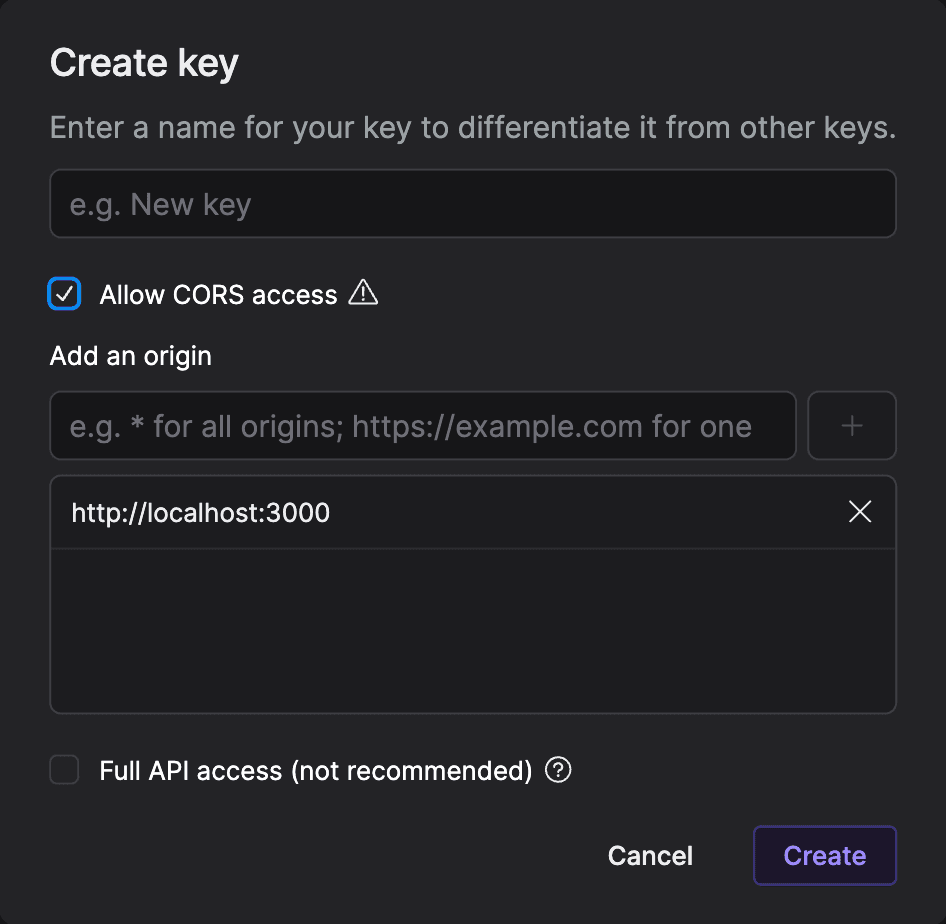Click into the Add an origin text field
Screen dimensions: 946x924
(423, 426)
